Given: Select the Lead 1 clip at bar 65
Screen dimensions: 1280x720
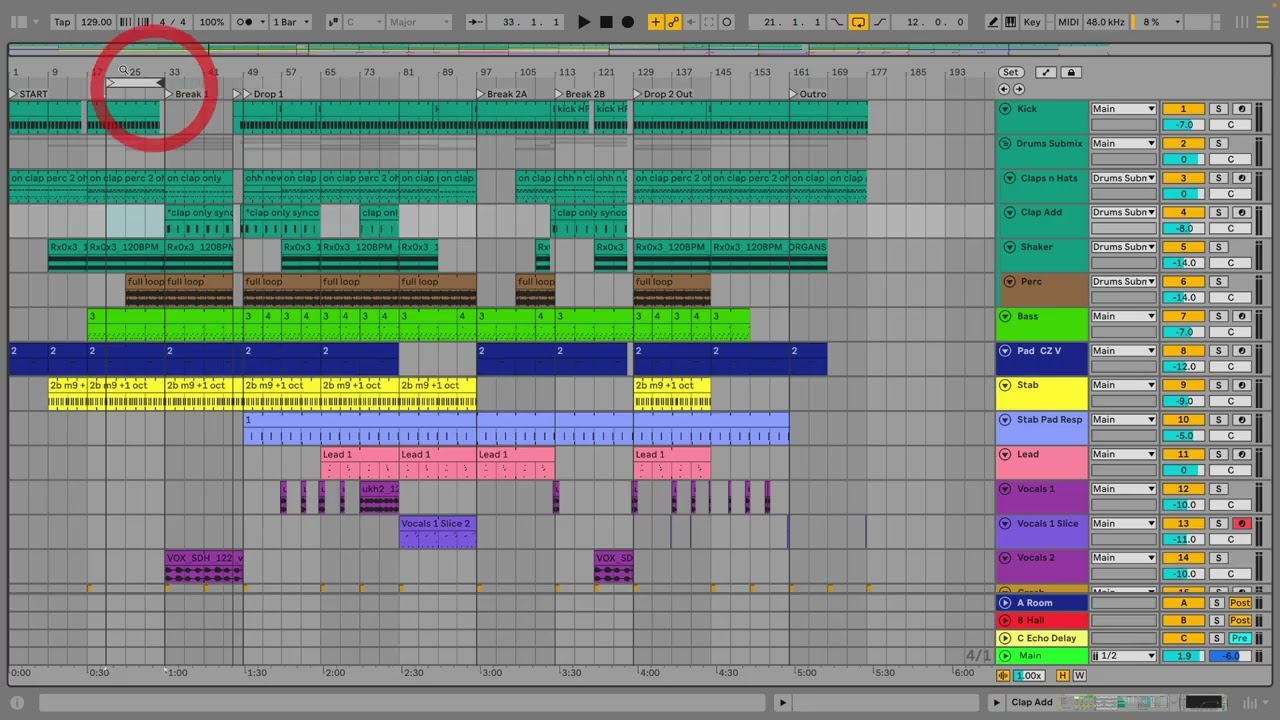Looking at the screenshot, I should (360, 463).
